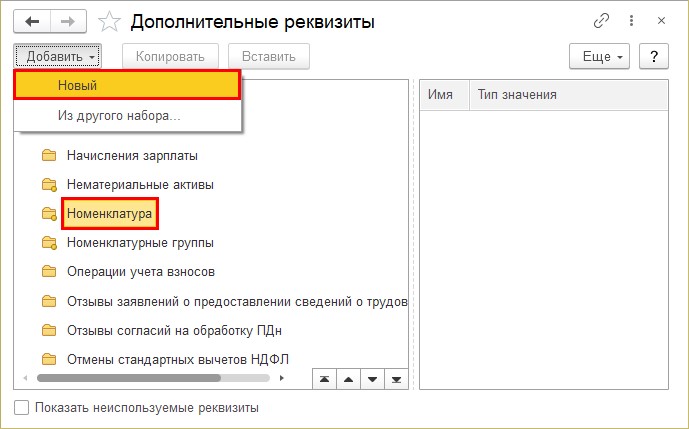Click the back navigation arrow
This screenshot has width=689, height=429.
tap(33, 20)
